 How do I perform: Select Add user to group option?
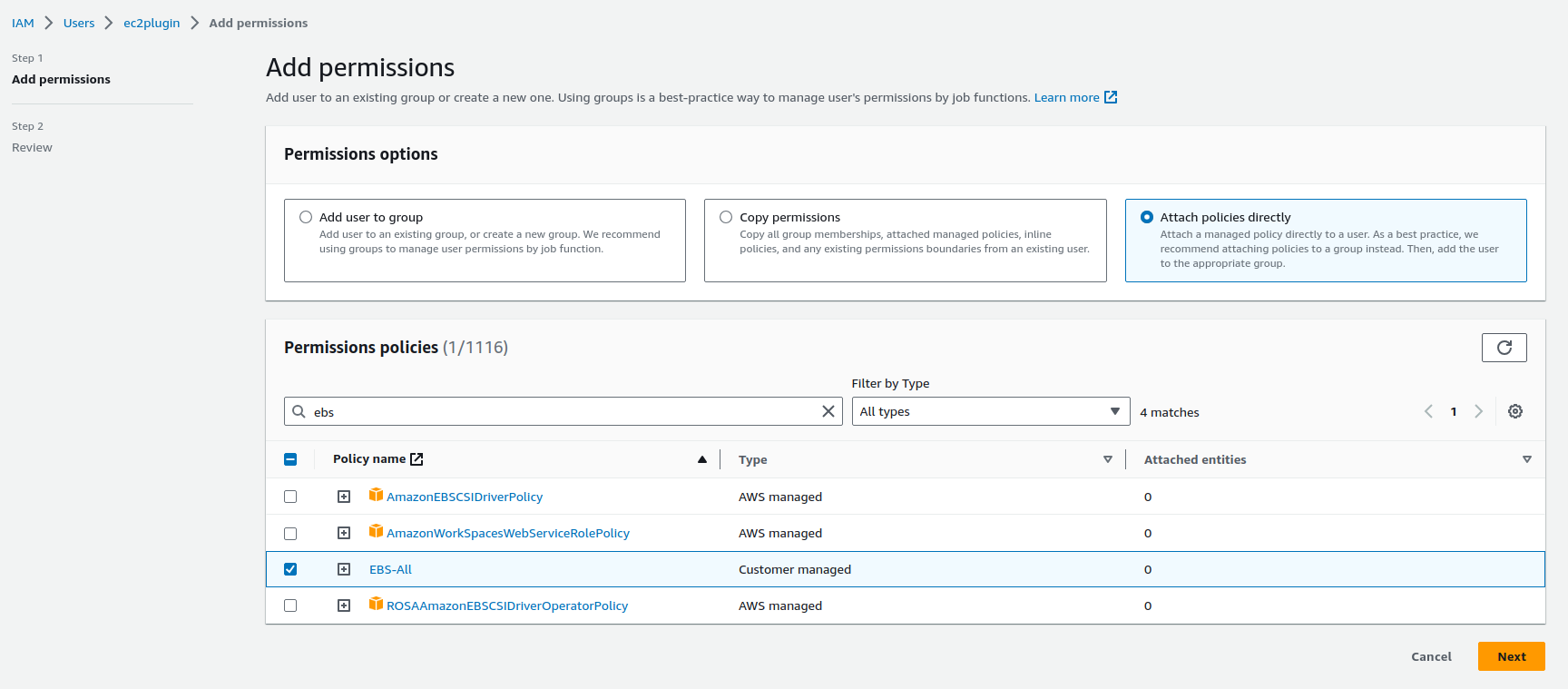point(306,217)
